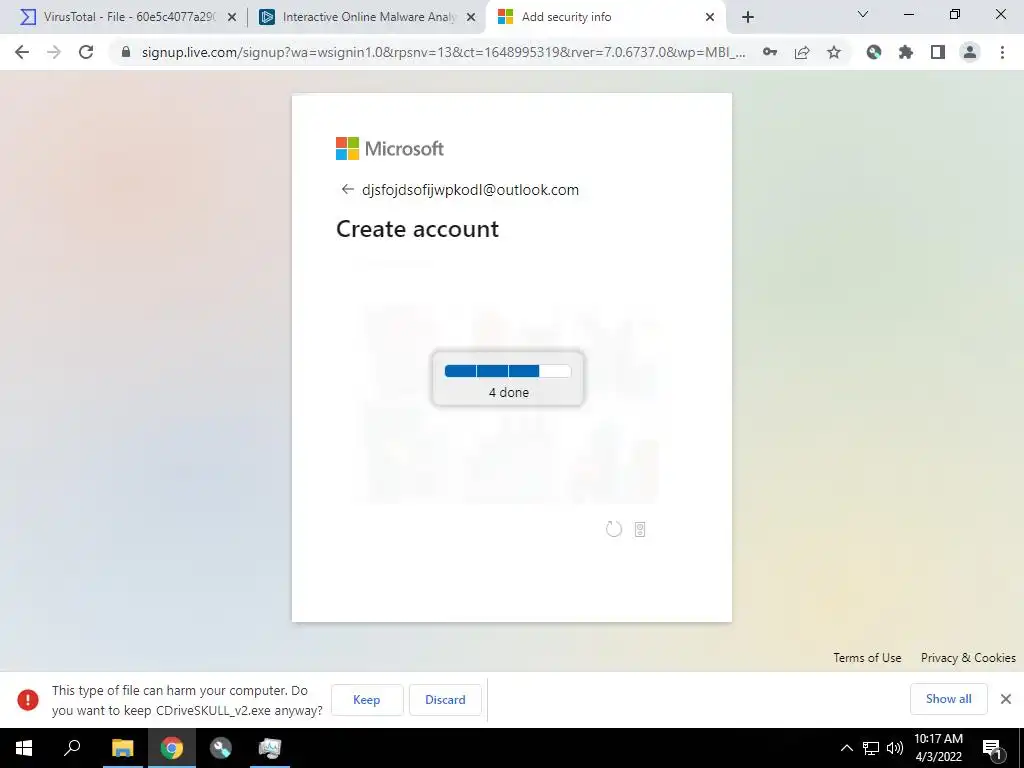Open network status tray icon

[x=871, y=748]
